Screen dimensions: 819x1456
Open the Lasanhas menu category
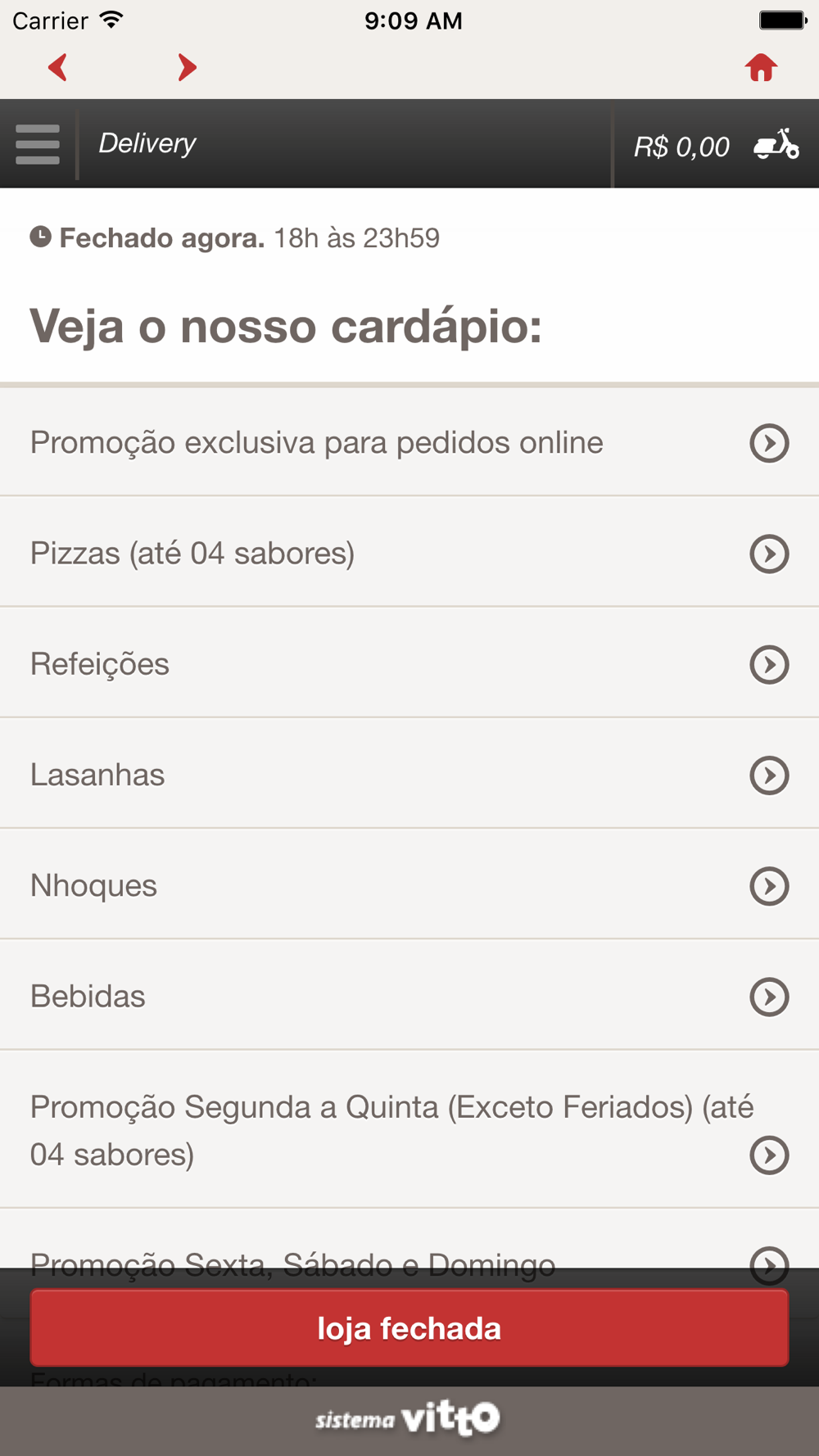coord(98,775)
